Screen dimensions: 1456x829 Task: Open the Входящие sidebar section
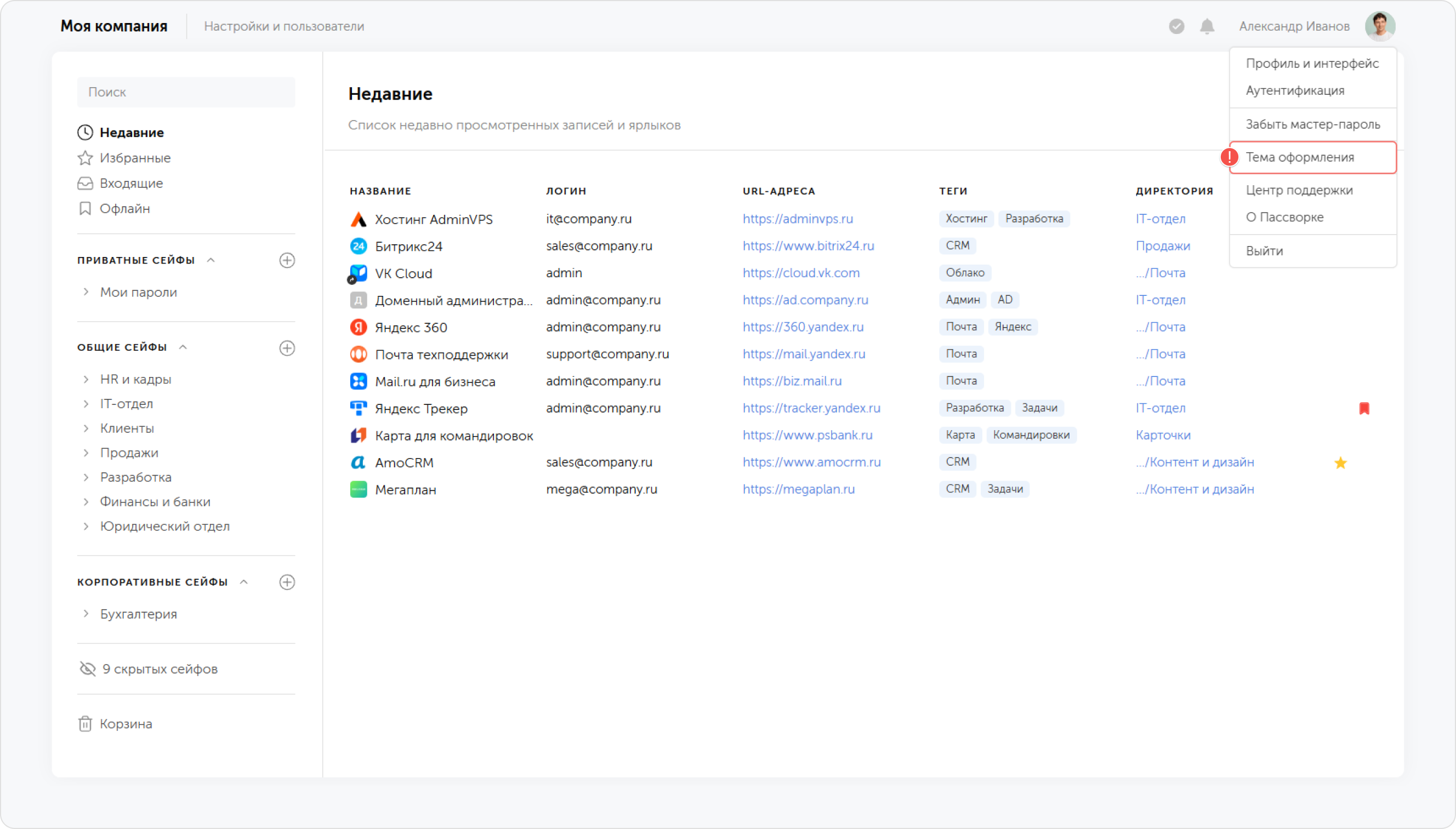[x=120, y=184]
